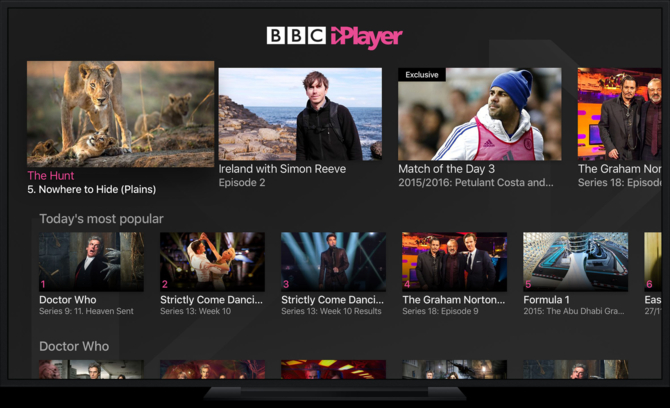Select "Today's most popular" heading

pos(101,219)
